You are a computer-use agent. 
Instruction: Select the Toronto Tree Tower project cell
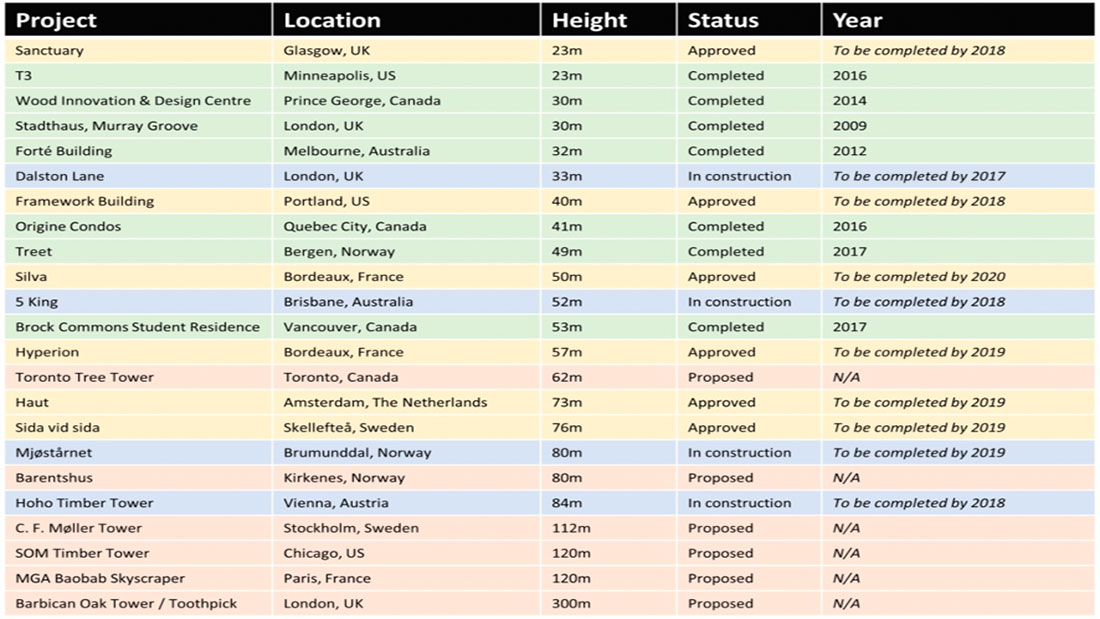click(x=85, y=377)
